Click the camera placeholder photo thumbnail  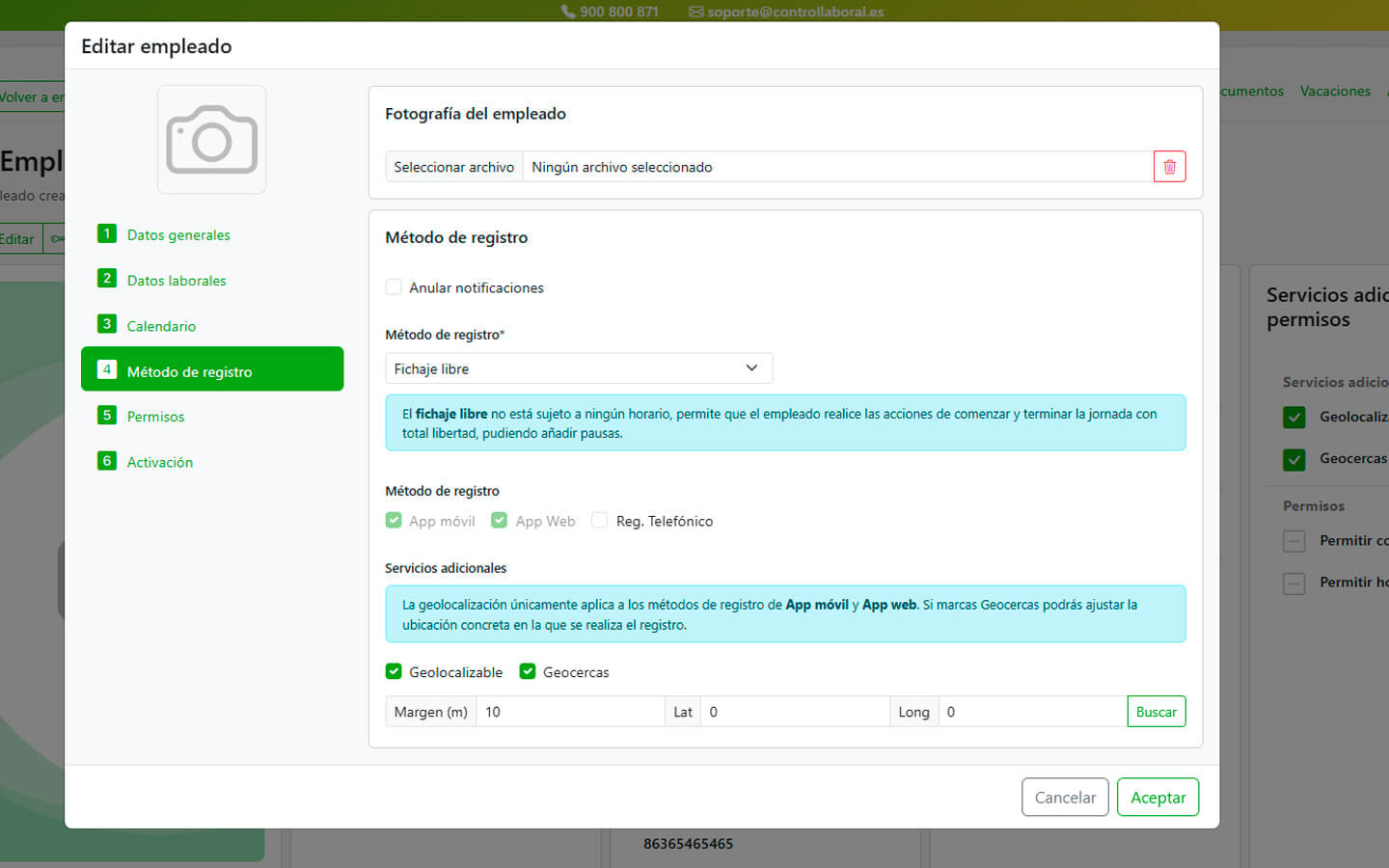[x=212, y=140]
